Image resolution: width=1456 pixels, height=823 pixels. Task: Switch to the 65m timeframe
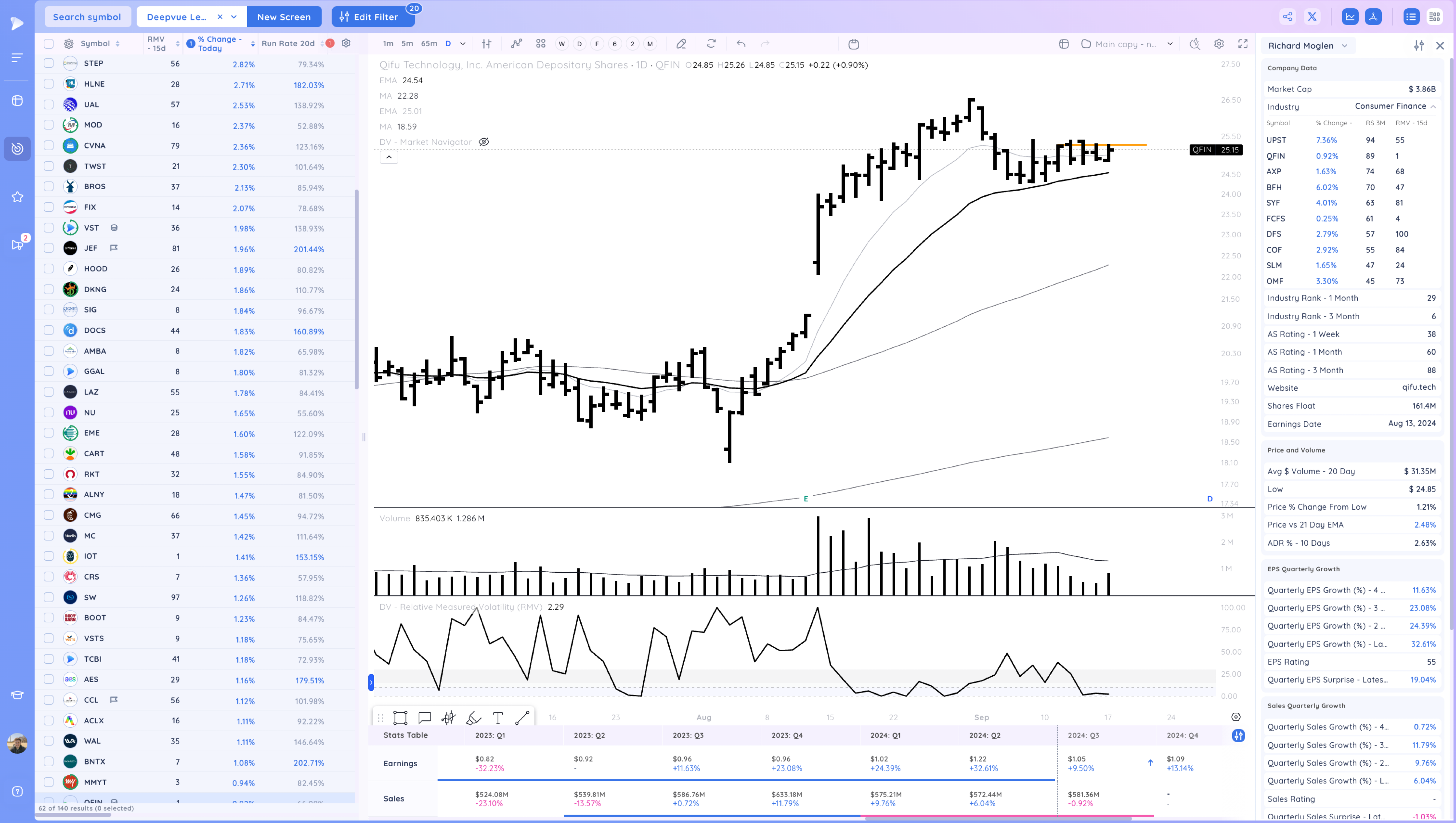428,44
